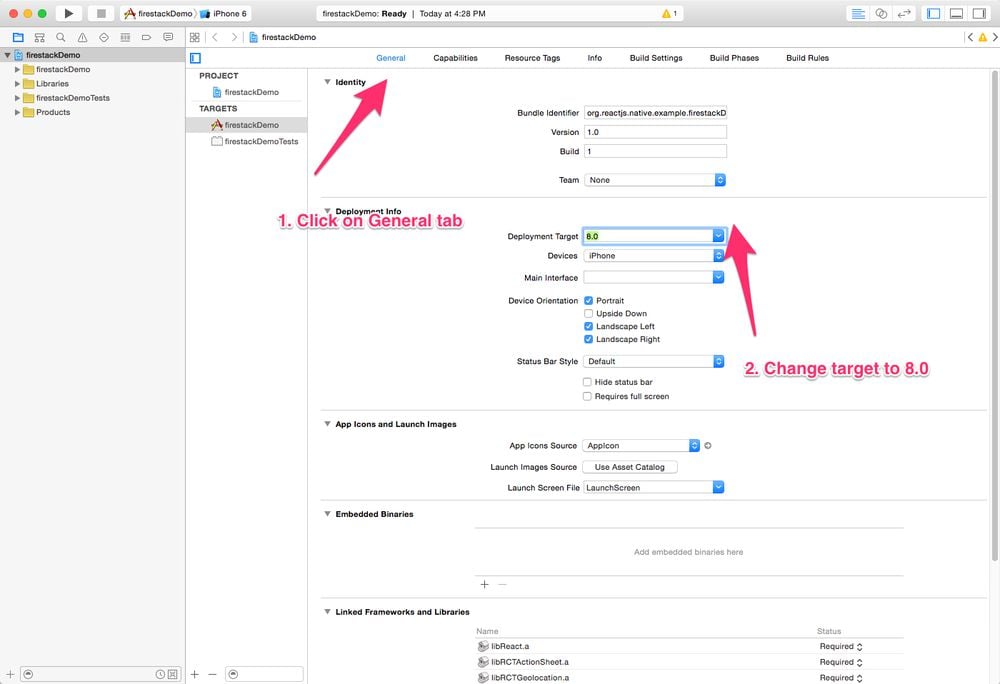Image resolution: width=1000 pixels, height=684 pixels.
Task: Go back in editor history
Action: click(215, 38)
